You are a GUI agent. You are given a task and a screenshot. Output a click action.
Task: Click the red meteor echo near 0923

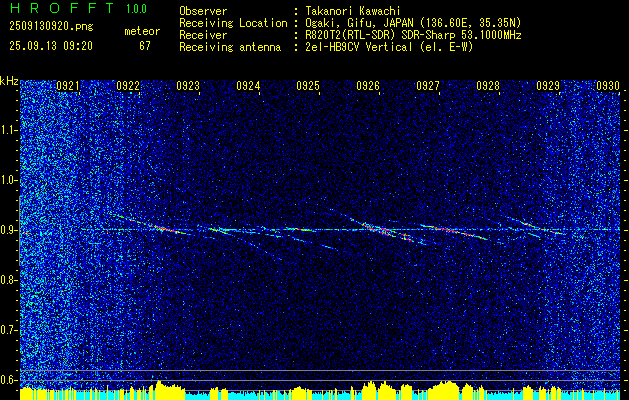point(166,229)
